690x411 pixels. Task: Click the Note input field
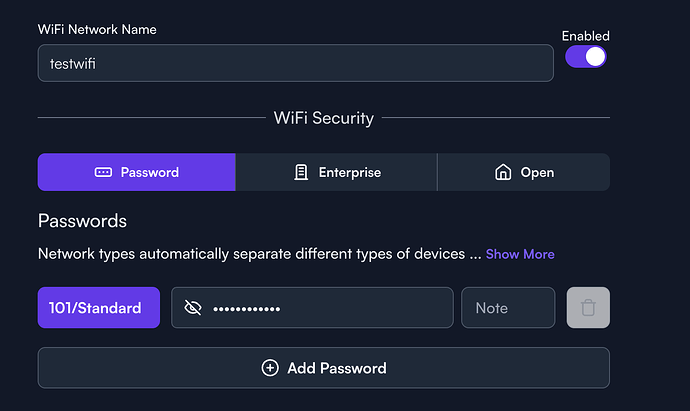coord(508,308)
